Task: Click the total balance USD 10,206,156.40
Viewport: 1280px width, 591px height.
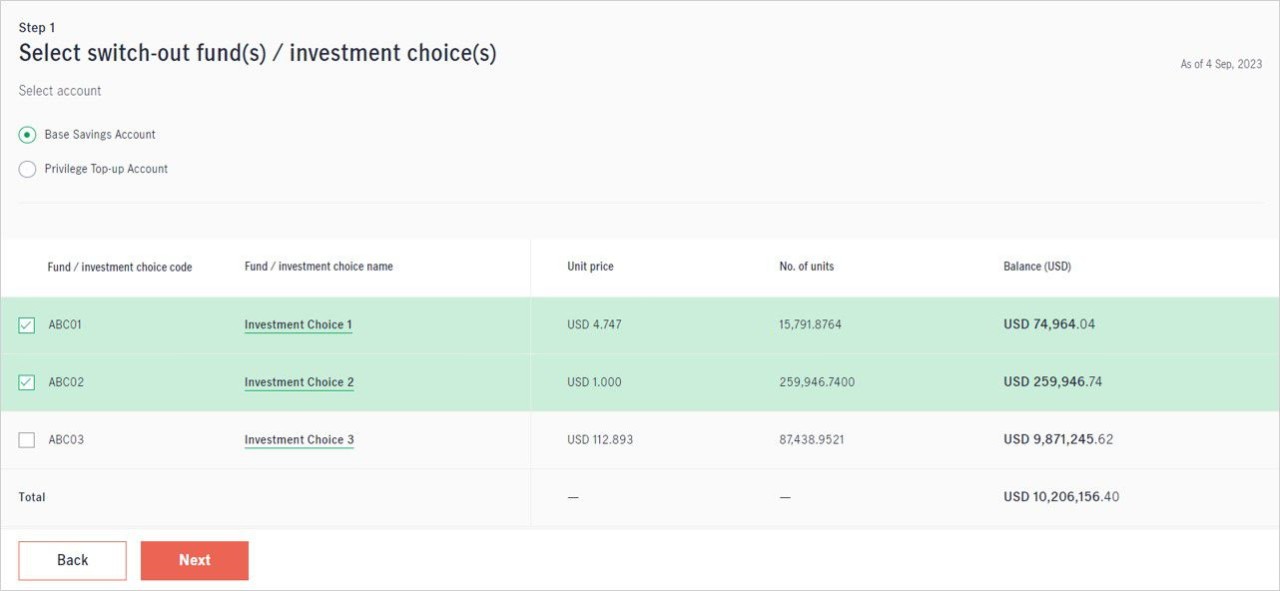Action: click(1061, 497)
